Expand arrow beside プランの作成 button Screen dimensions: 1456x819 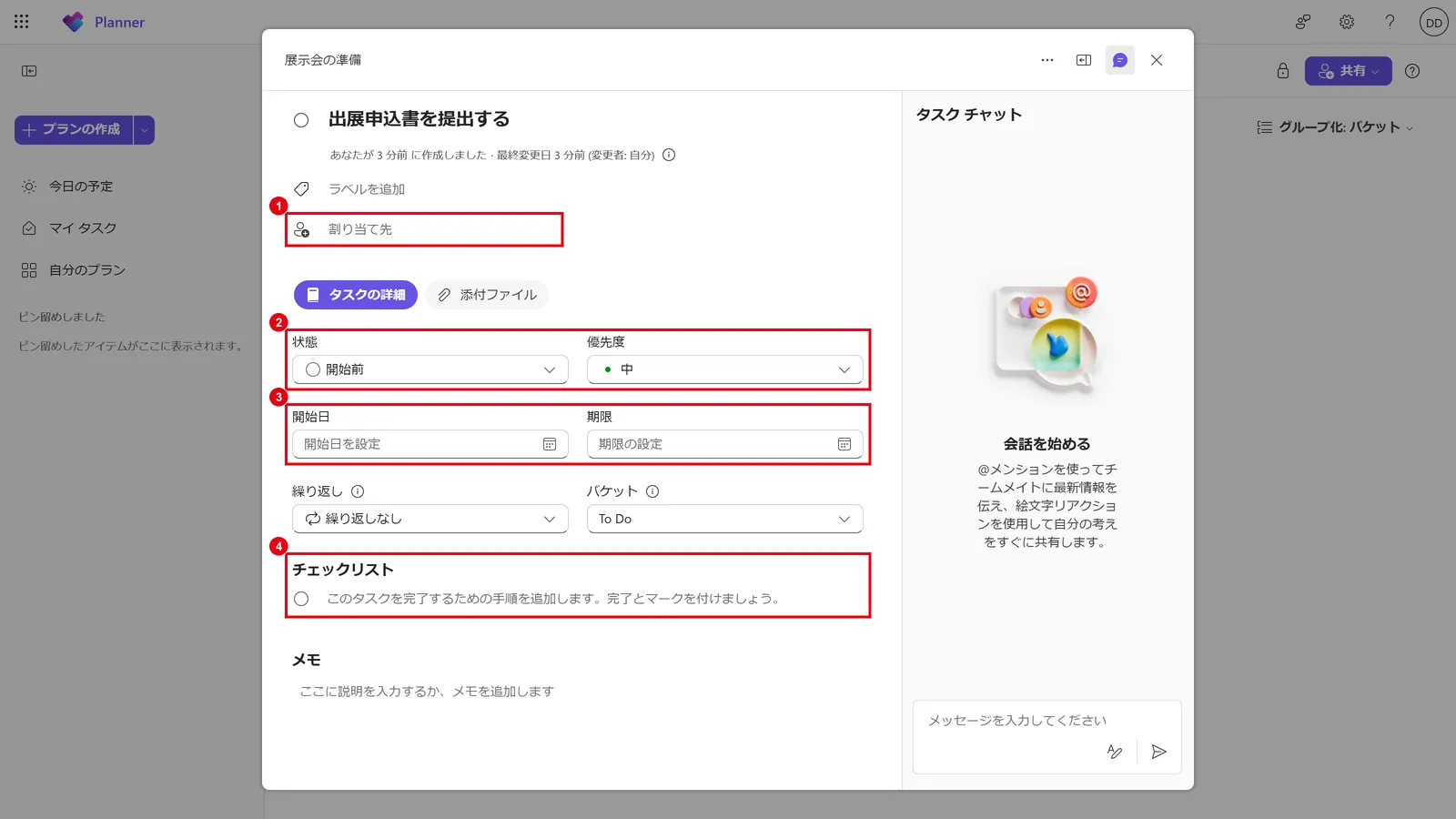point(145,130)
